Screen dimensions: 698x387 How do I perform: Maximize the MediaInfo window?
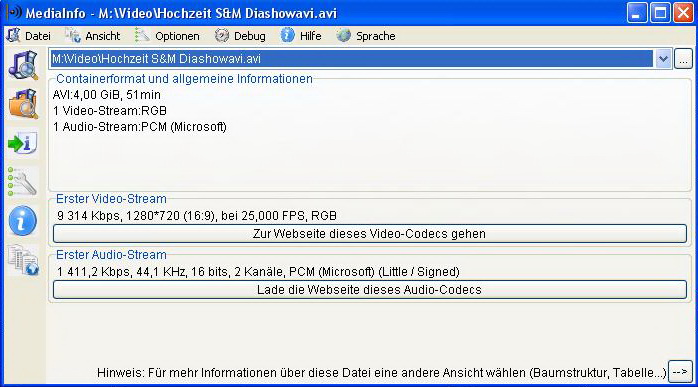coord(660,12)
